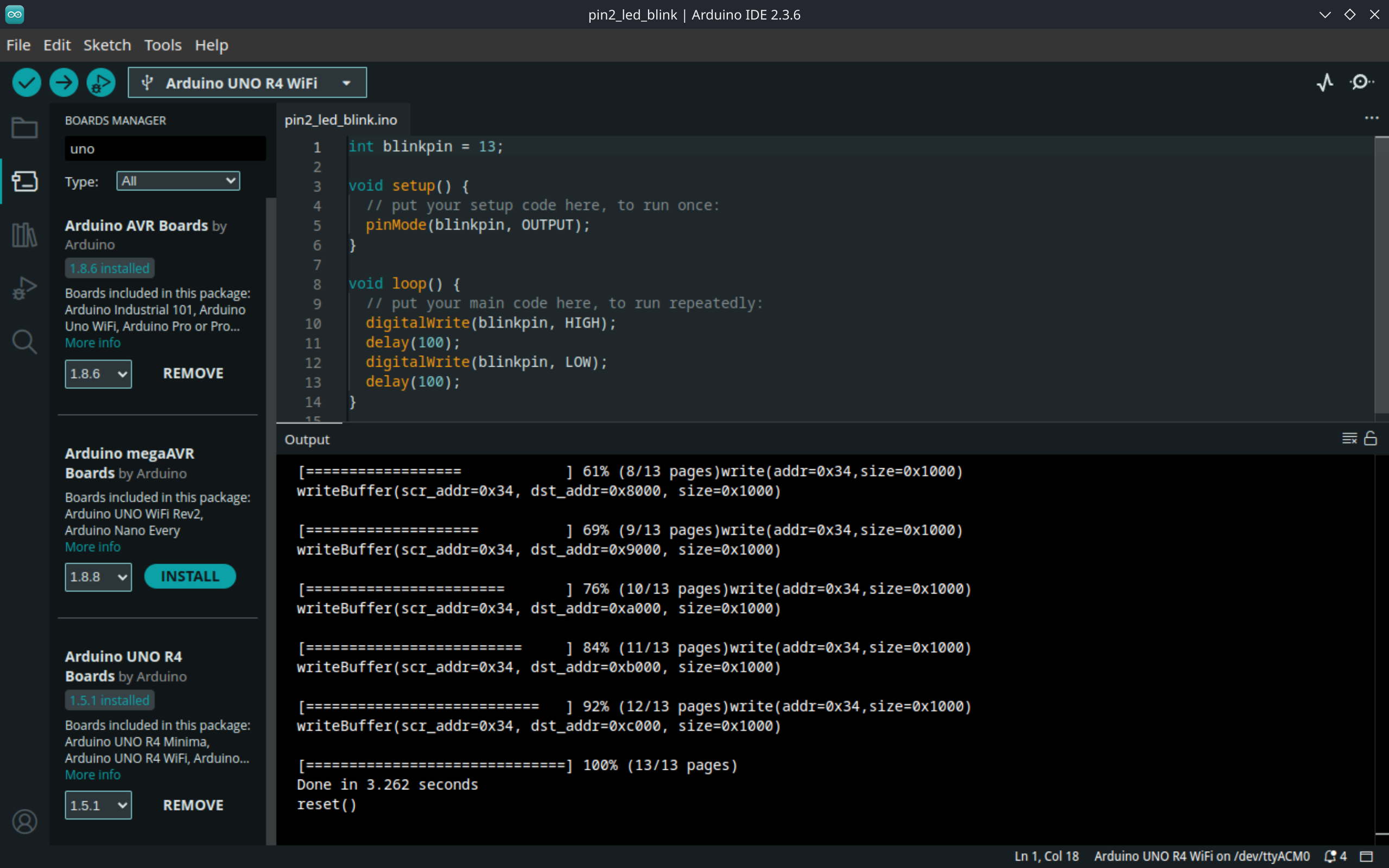1389x868 pixels.
Task: Open the board selector dropdown
Action: (x=247, y=83)
